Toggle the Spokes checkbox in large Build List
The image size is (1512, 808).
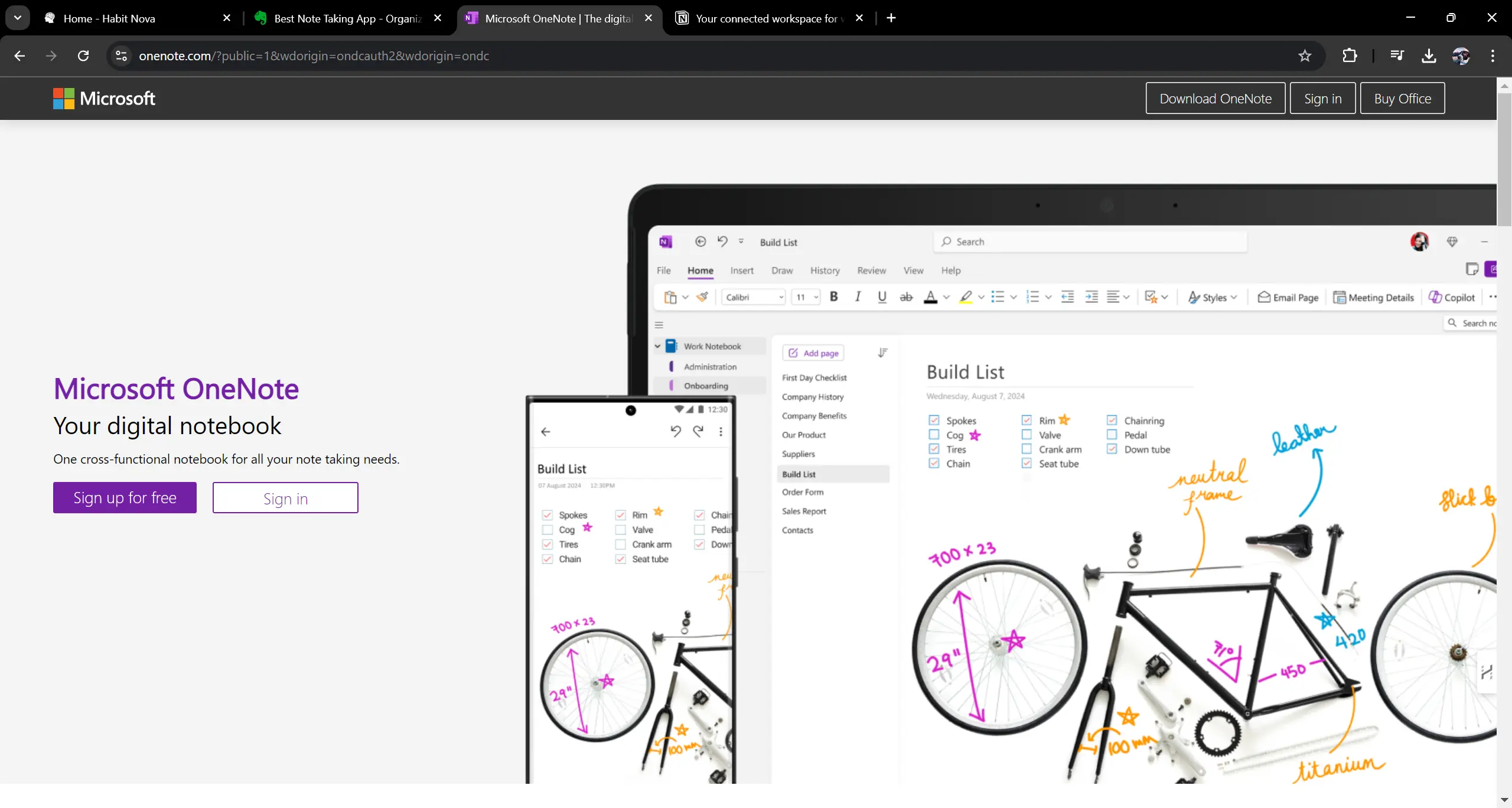point(934,420)
